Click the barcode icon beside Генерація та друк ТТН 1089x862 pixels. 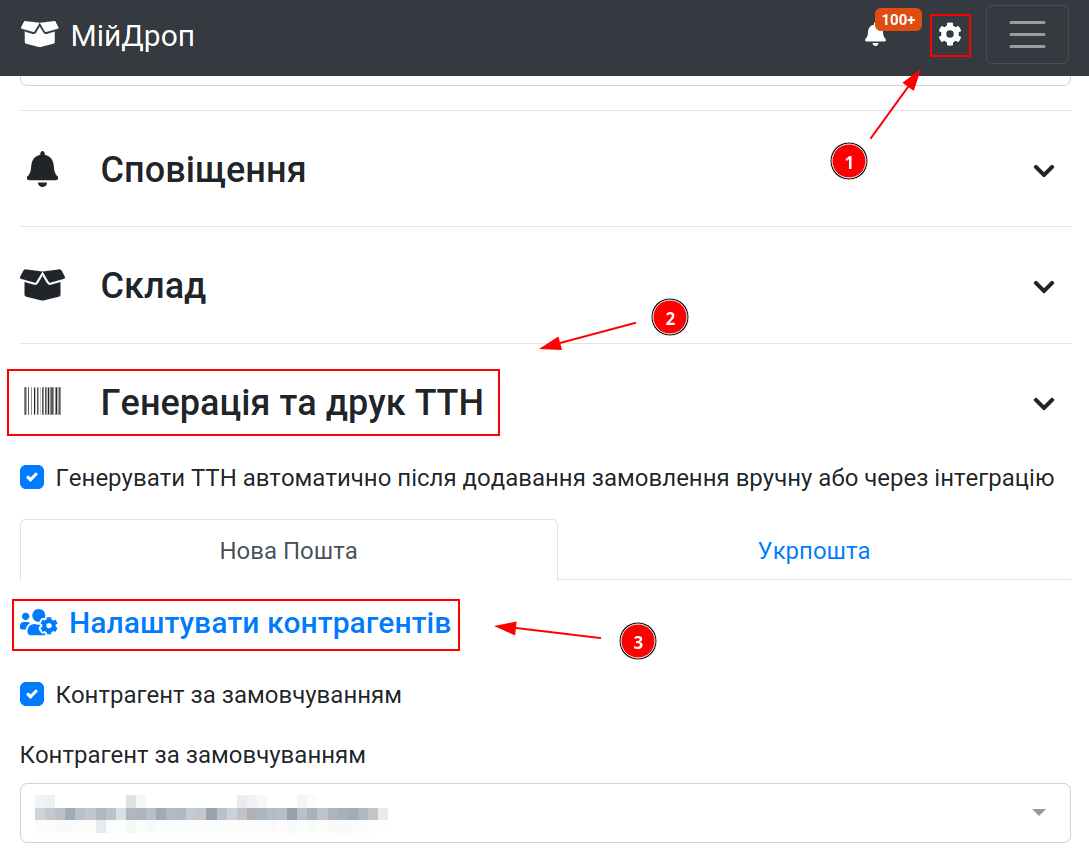pyautogui.click(x=42, y=401)
